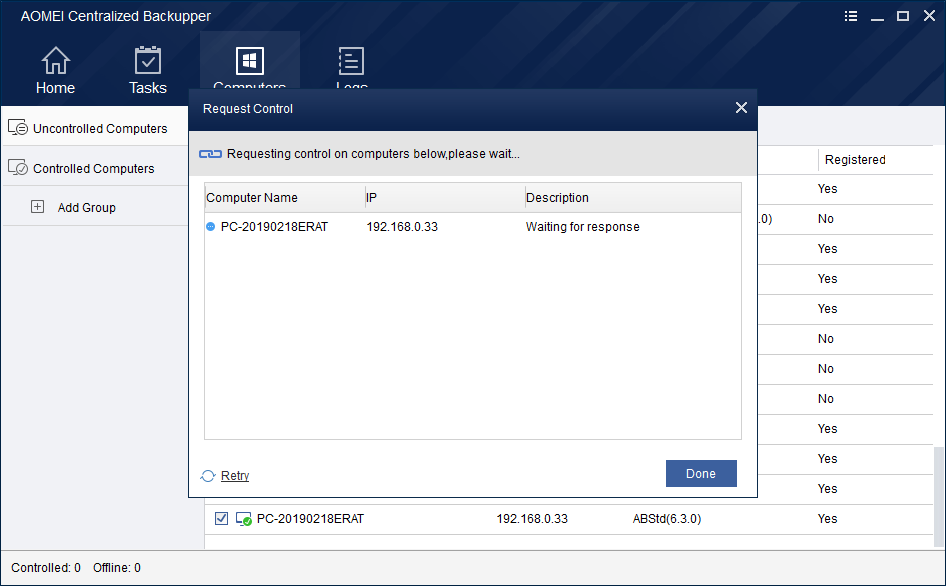The width and height of the screenshot is (946, 586).
Task: Select PC-20190218ERAT row in dialog list
Action: point(472,227)
